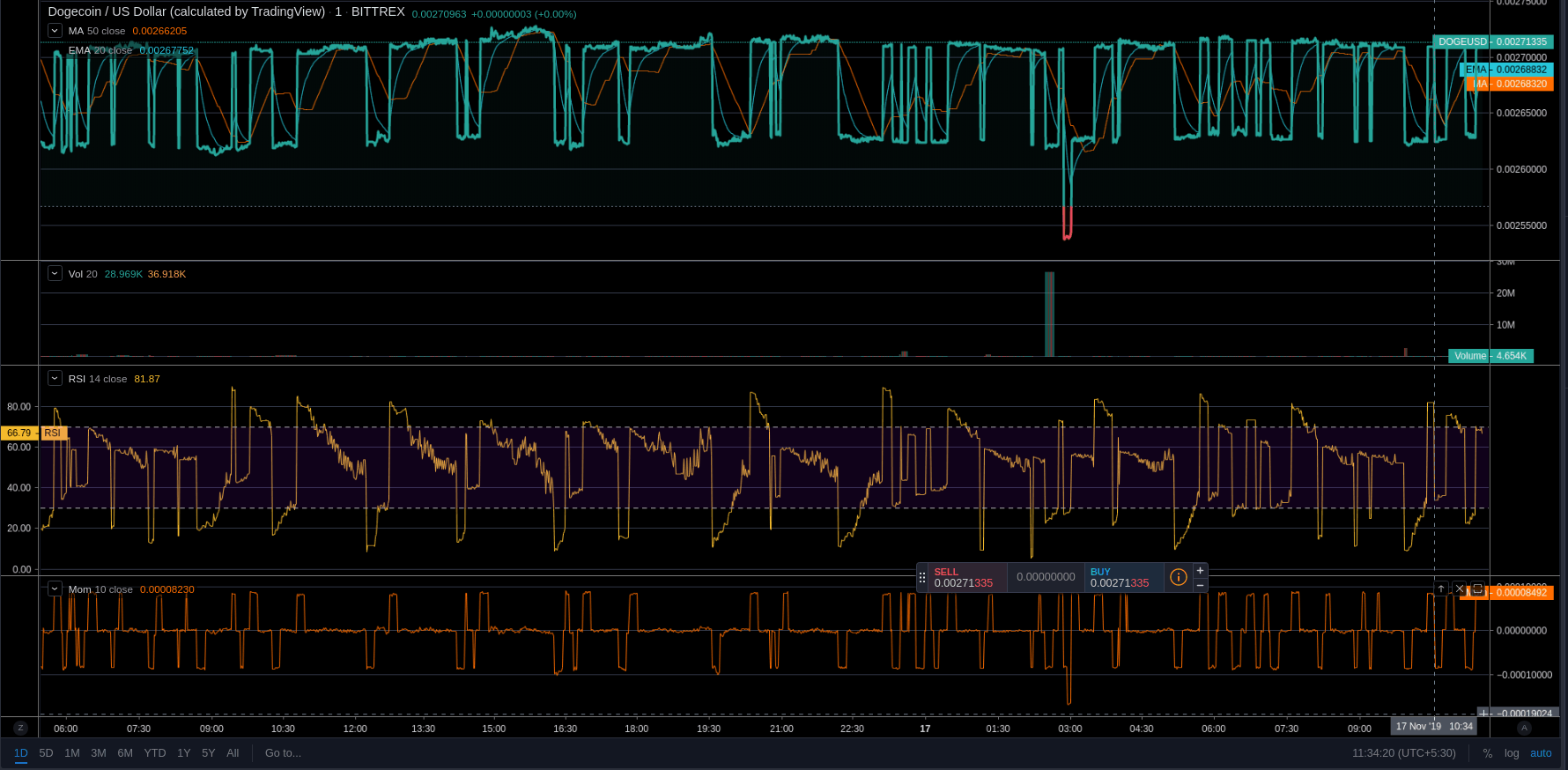This screenshot has height=770, width=1568.
Task: Select the 1D time range
Action: (x=21, y=753)
